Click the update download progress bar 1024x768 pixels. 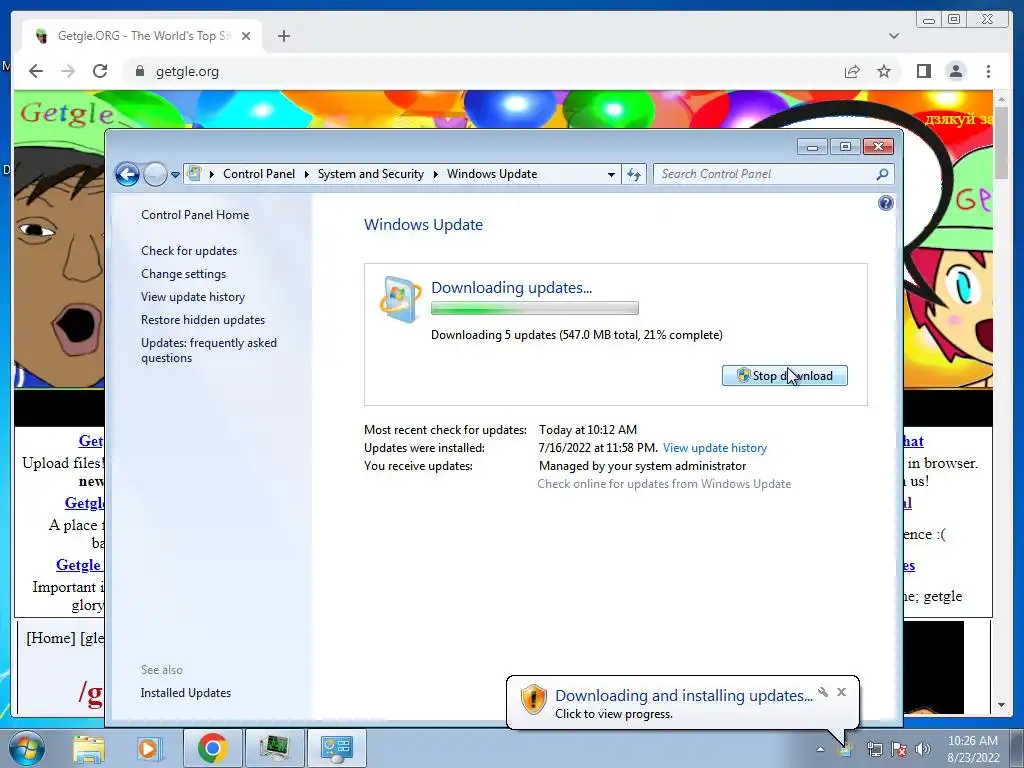535,308
